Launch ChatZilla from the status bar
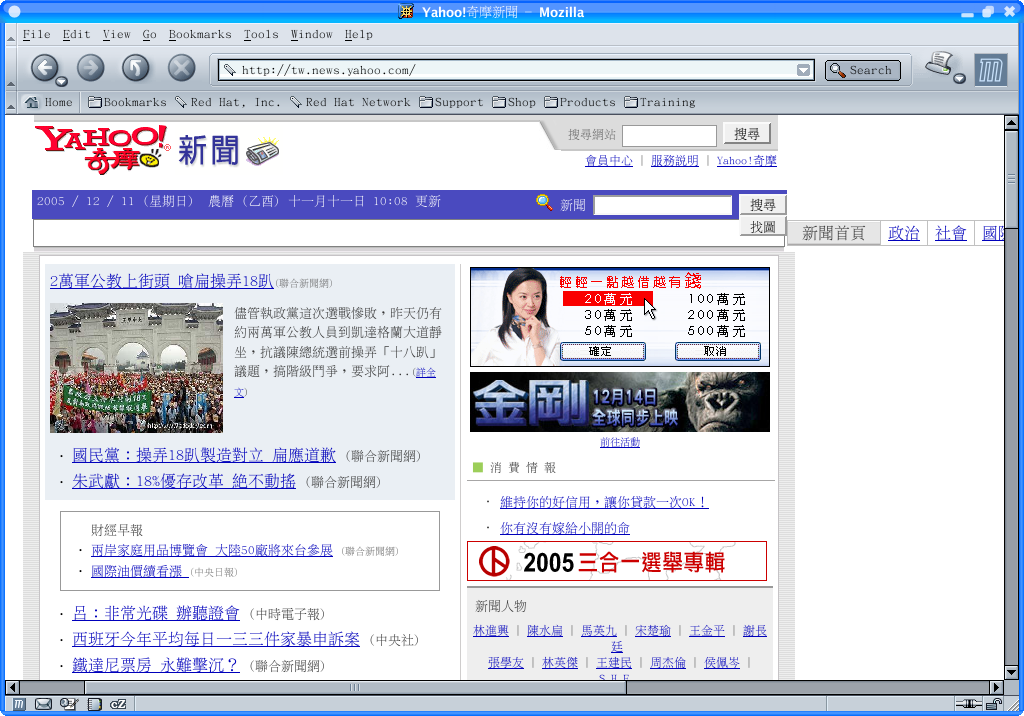 118,704
